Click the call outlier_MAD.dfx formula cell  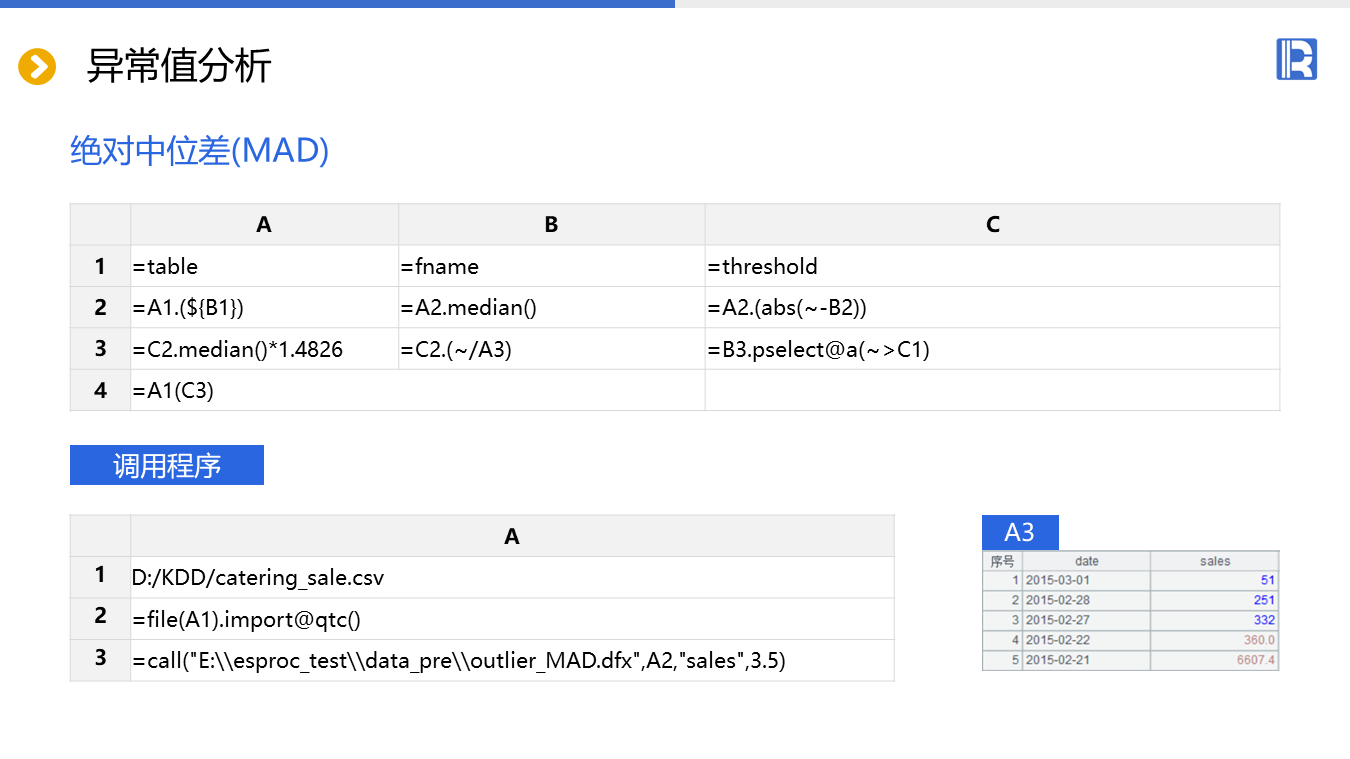pos(511,661)
